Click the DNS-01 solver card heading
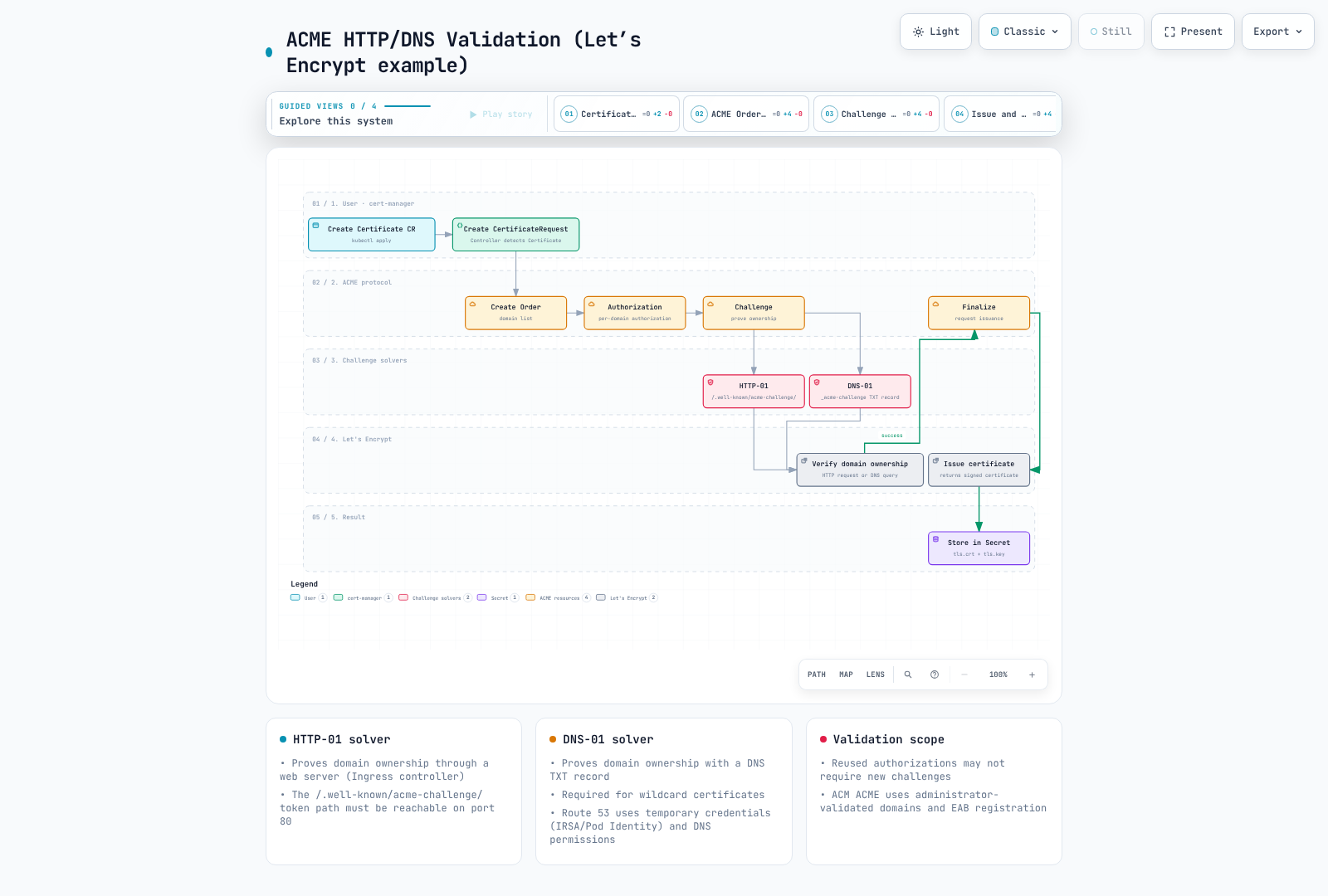1328x896 pixels. coord(608,739)
